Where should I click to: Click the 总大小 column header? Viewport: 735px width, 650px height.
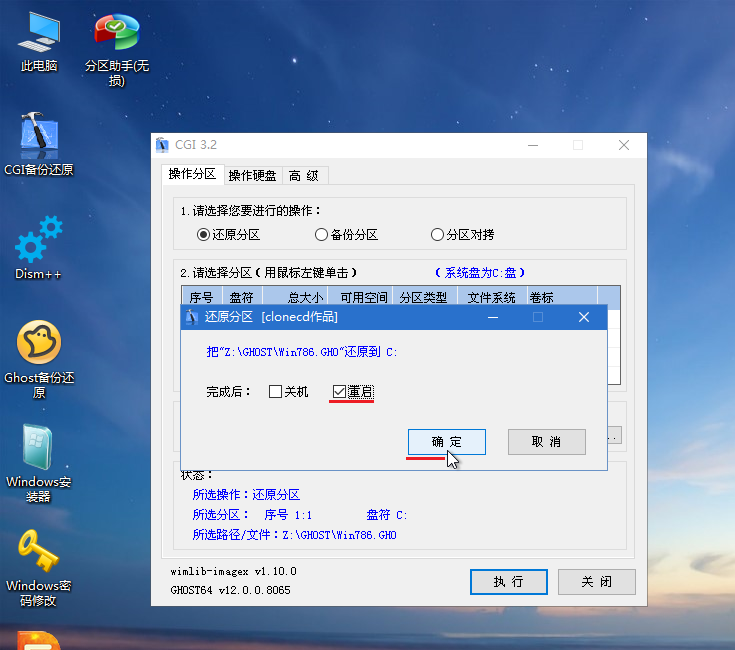[x=295, y=298]
